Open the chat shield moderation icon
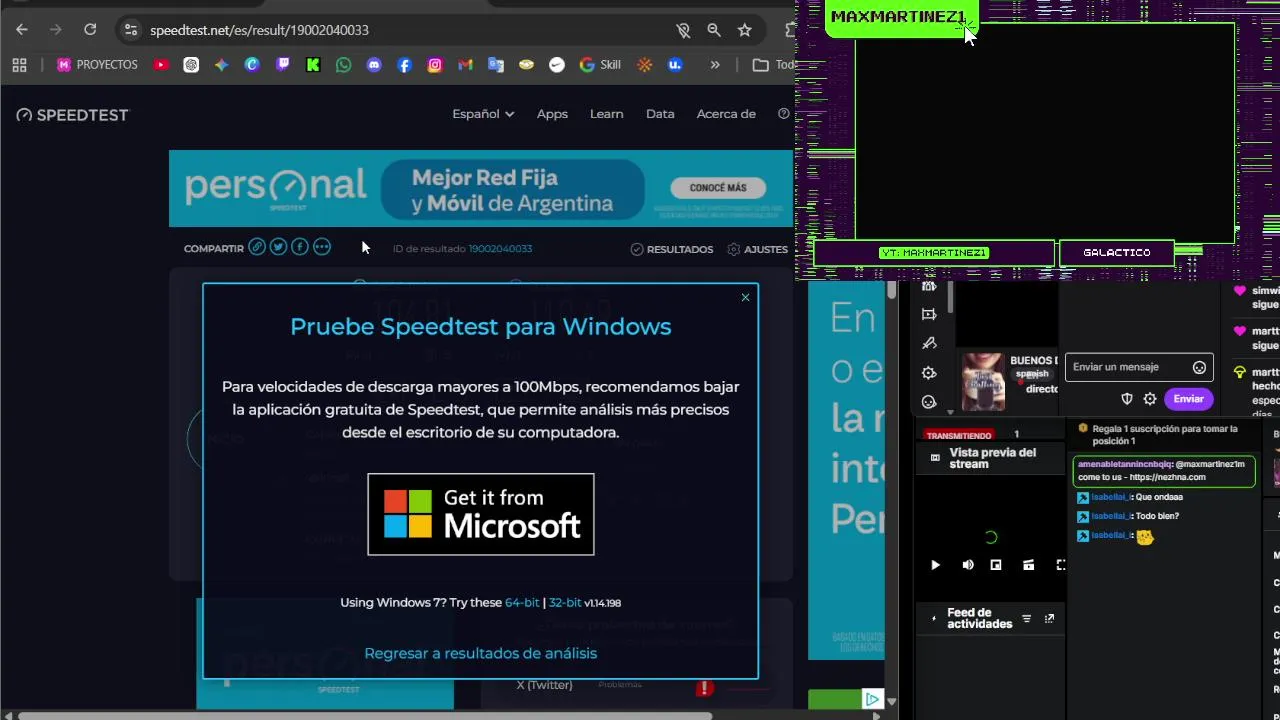1280x720 pixels. click(1127, 399)
